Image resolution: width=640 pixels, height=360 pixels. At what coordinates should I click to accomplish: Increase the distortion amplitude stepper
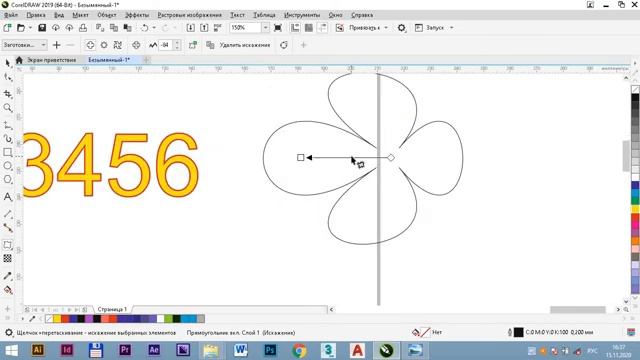tap(177, 42)
